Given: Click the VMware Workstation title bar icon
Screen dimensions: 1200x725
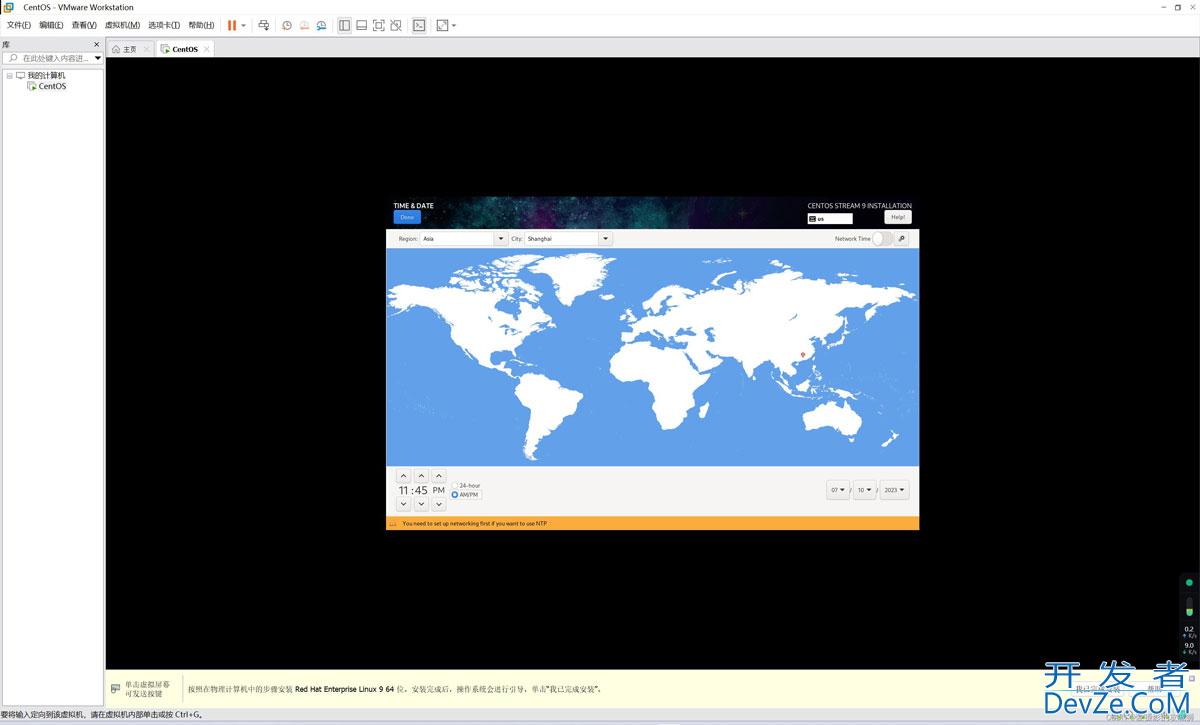Looking at the screenshot, I should tap(9, 7).
